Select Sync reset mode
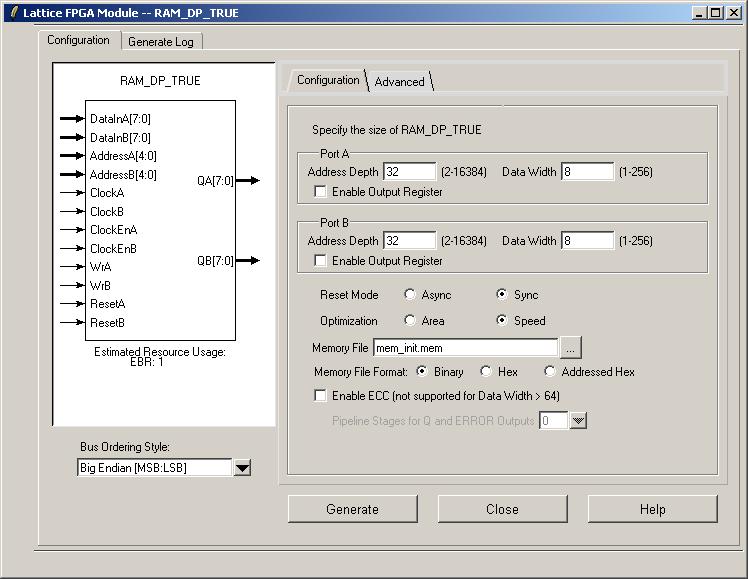Image resolution: width=748 pixels, height=579 pixels. click(x=502, y=294)
